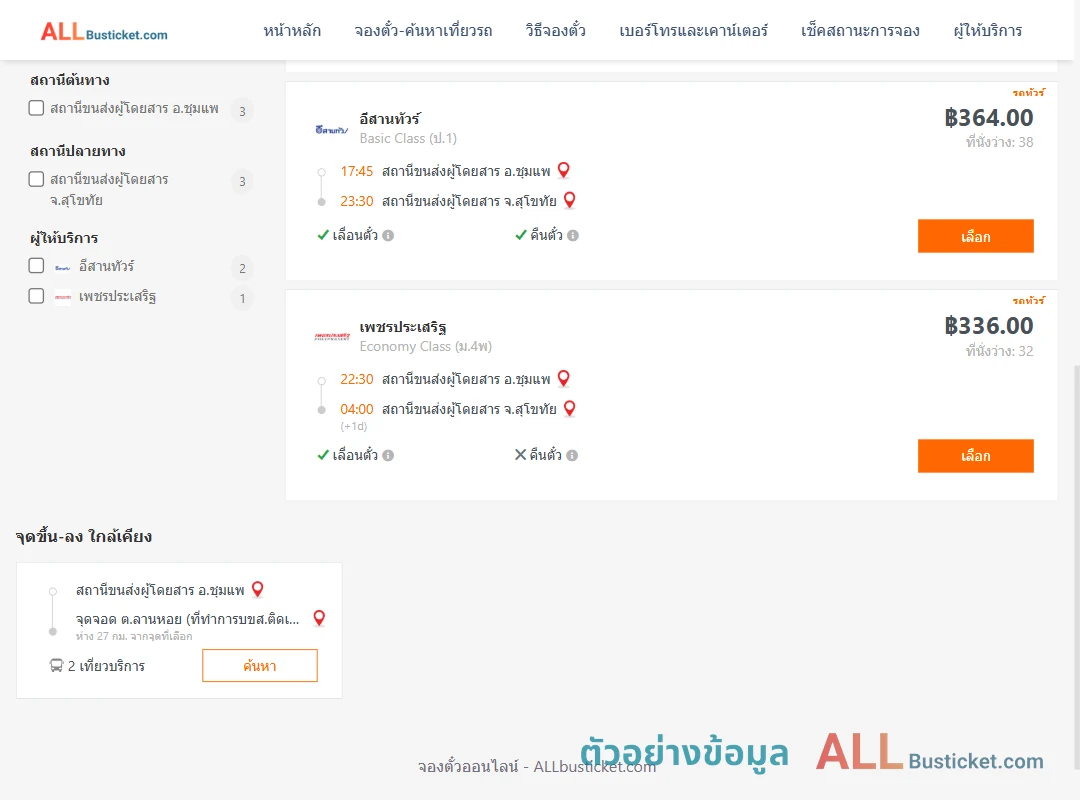Open เช็คสถานะการจอง menu item
Image resolution: width=1080 pixels, height=800 pixels.
(860, 30)
